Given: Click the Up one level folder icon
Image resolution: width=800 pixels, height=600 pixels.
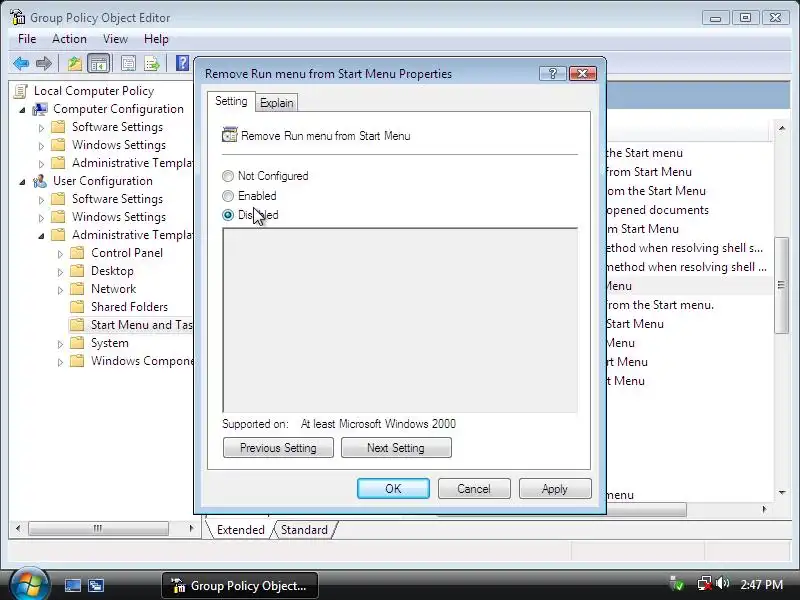Looking at the screenshot, I should 74,64.
